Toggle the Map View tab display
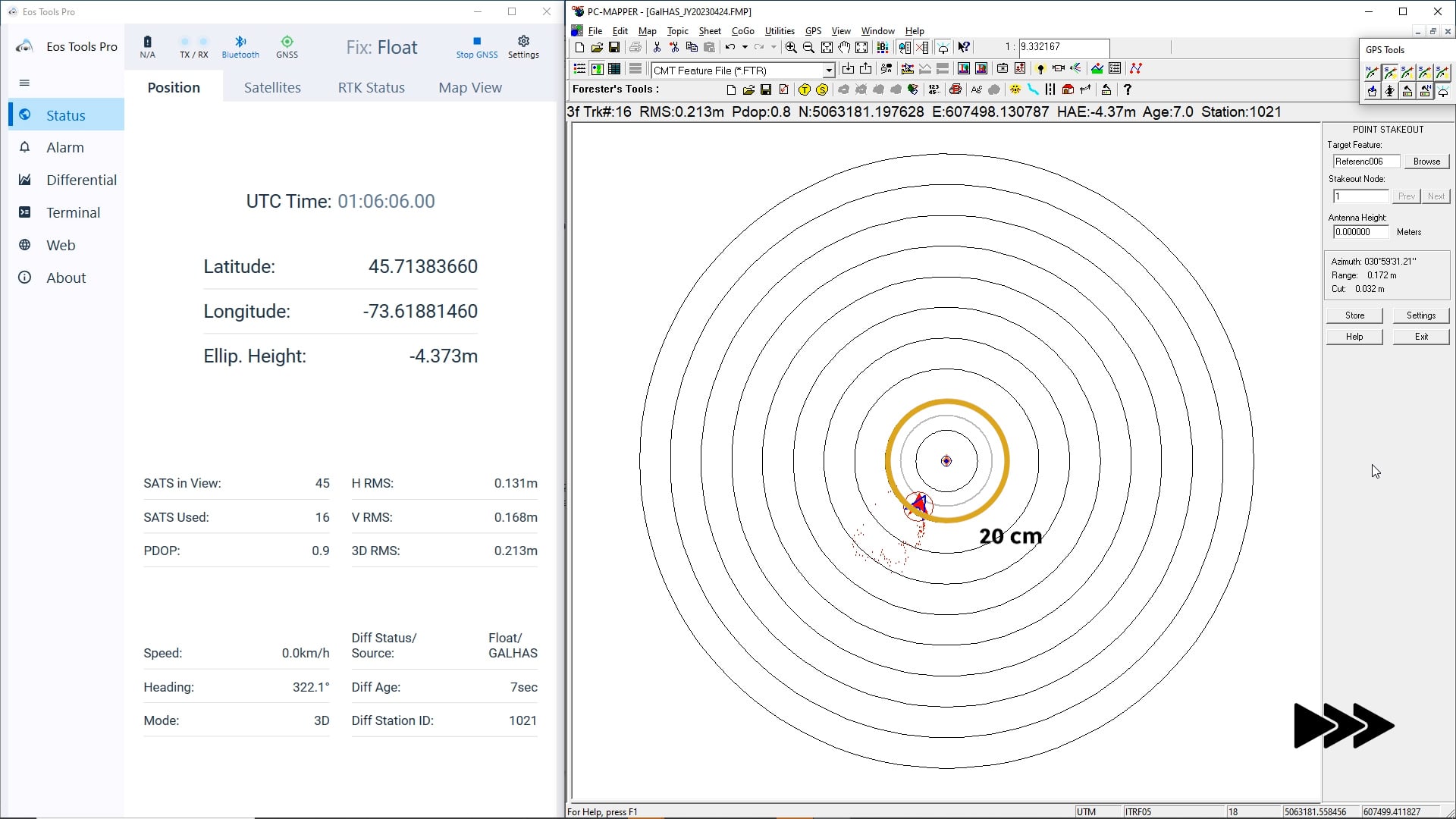The height and width of the screenshot is (819, 1456). 470,87
